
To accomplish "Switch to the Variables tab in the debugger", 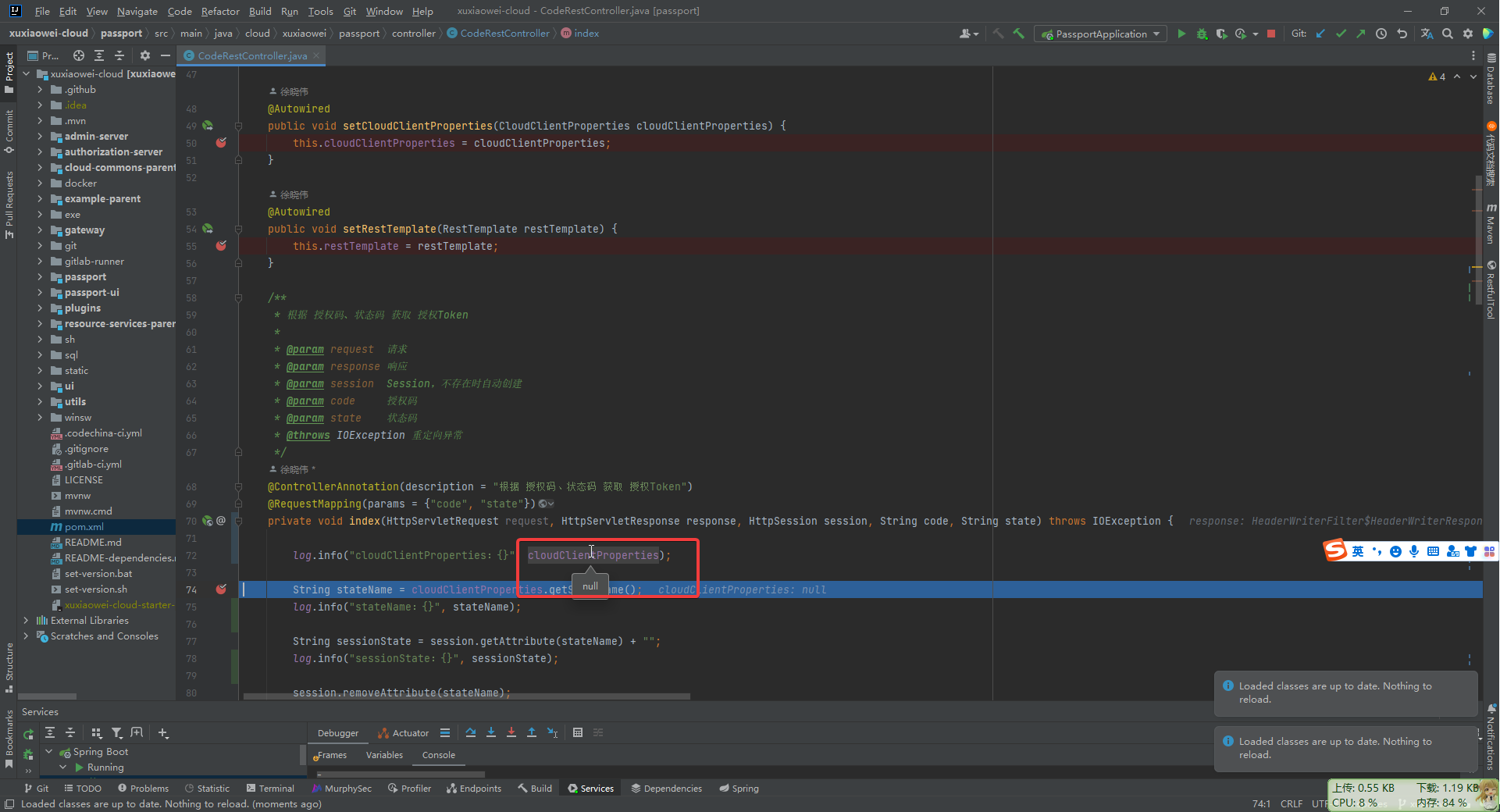I will (383, 755).
